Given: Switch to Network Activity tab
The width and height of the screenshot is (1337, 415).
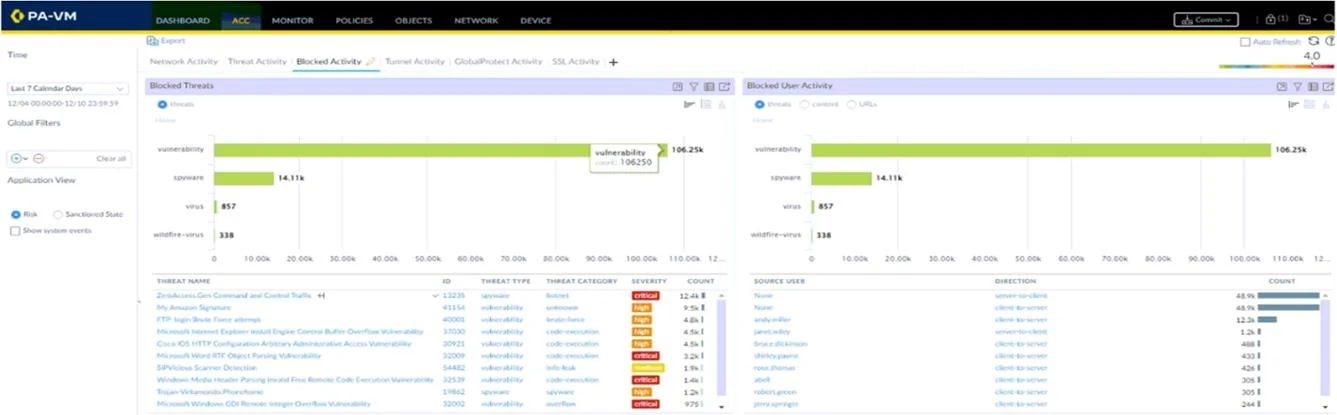Looking at the screenshot, I should [184, 62].
